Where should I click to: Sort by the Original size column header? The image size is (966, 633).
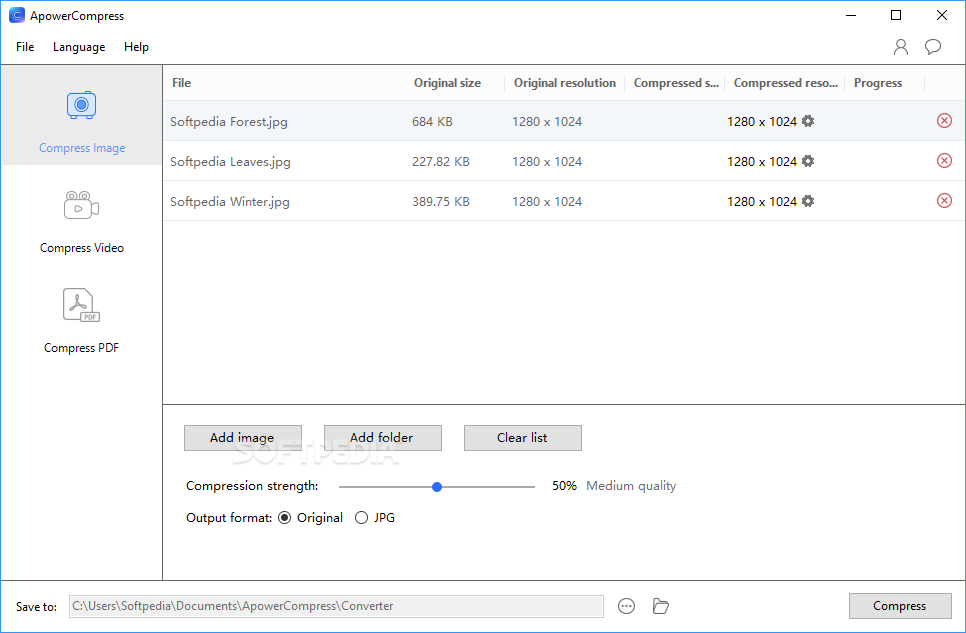coord(447,83)
